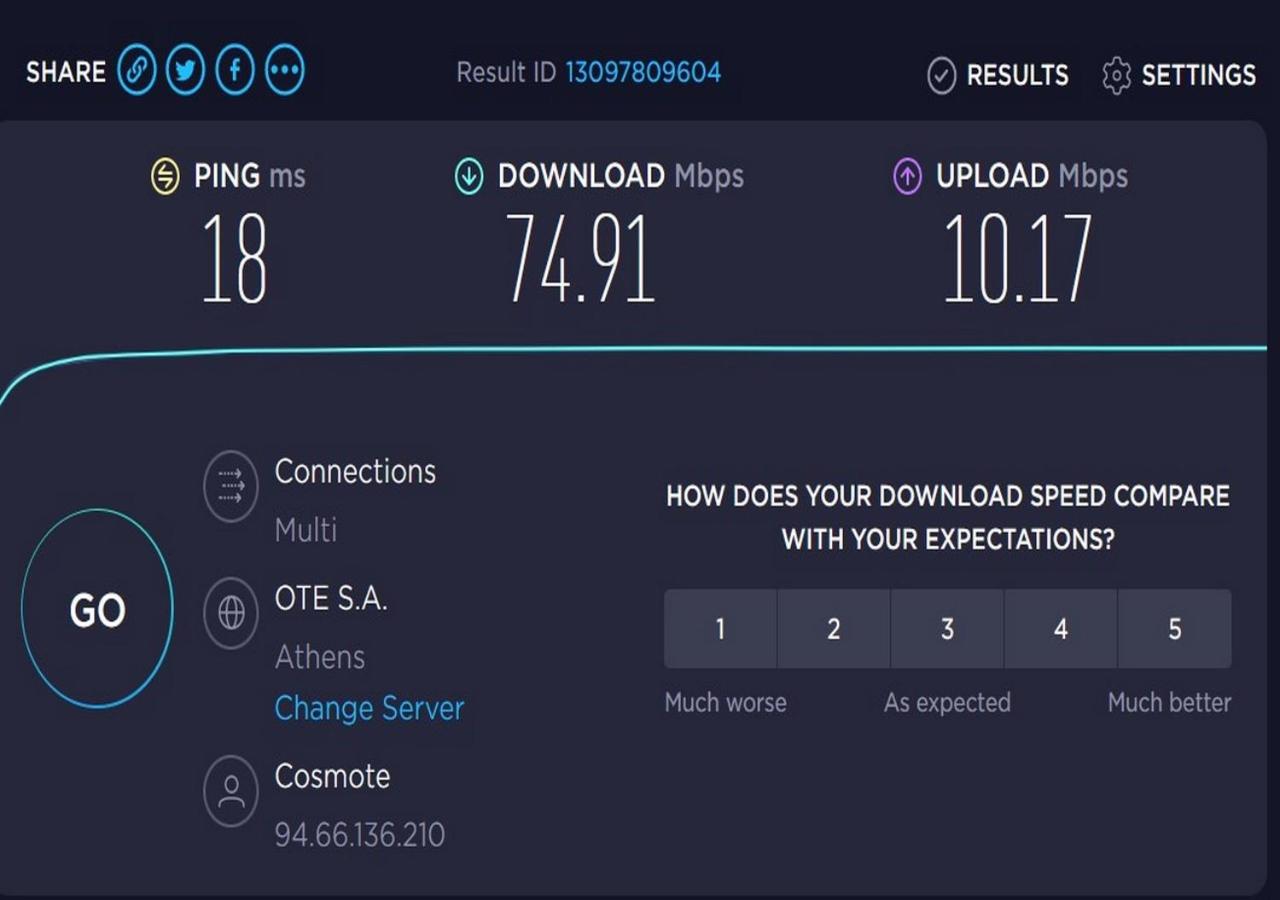Open more share options ellipsis icon

tap(285, 72)
